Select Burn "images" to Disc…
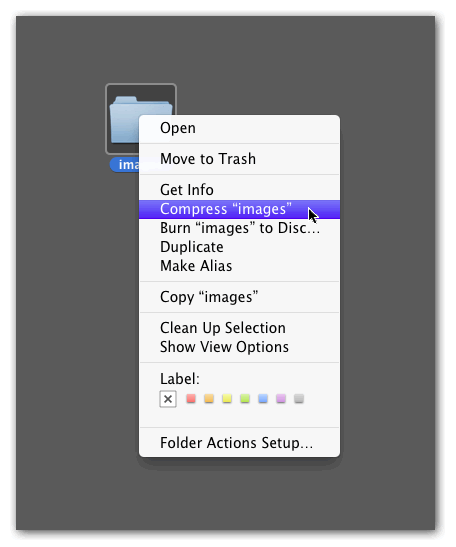The width and height of the screenshot is (456, 547). (239, 228)
